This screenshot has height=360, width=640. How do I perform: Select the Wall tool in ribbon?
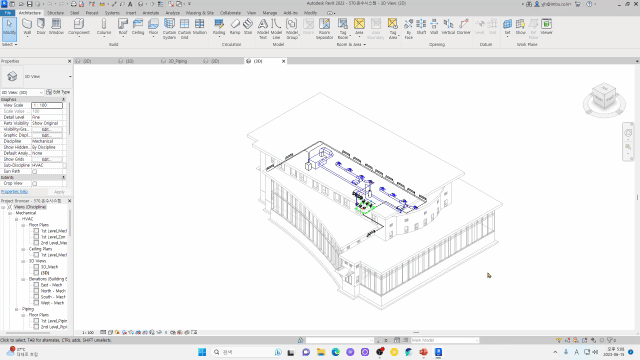click(x=27, y=27)
